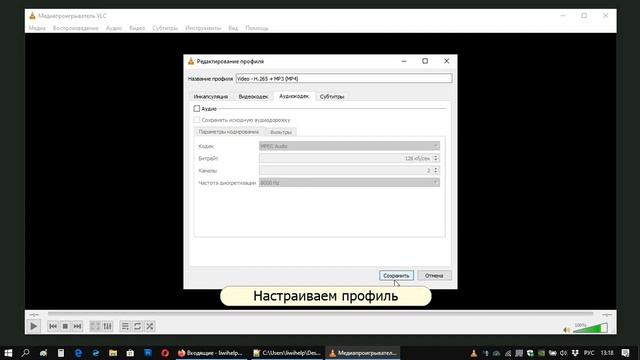The width and height of the screenshot is (640, 360).
Task: Show the VLC playlist icon
Action: (x=125, y=326)
